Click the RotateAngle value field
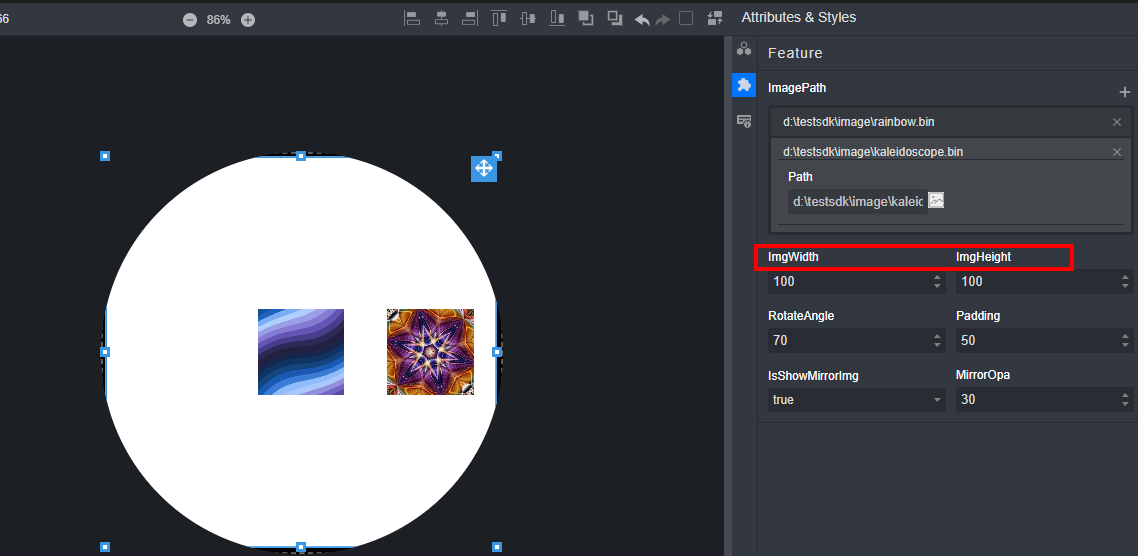The image size is (1138, 556). (x=848, y=341)
